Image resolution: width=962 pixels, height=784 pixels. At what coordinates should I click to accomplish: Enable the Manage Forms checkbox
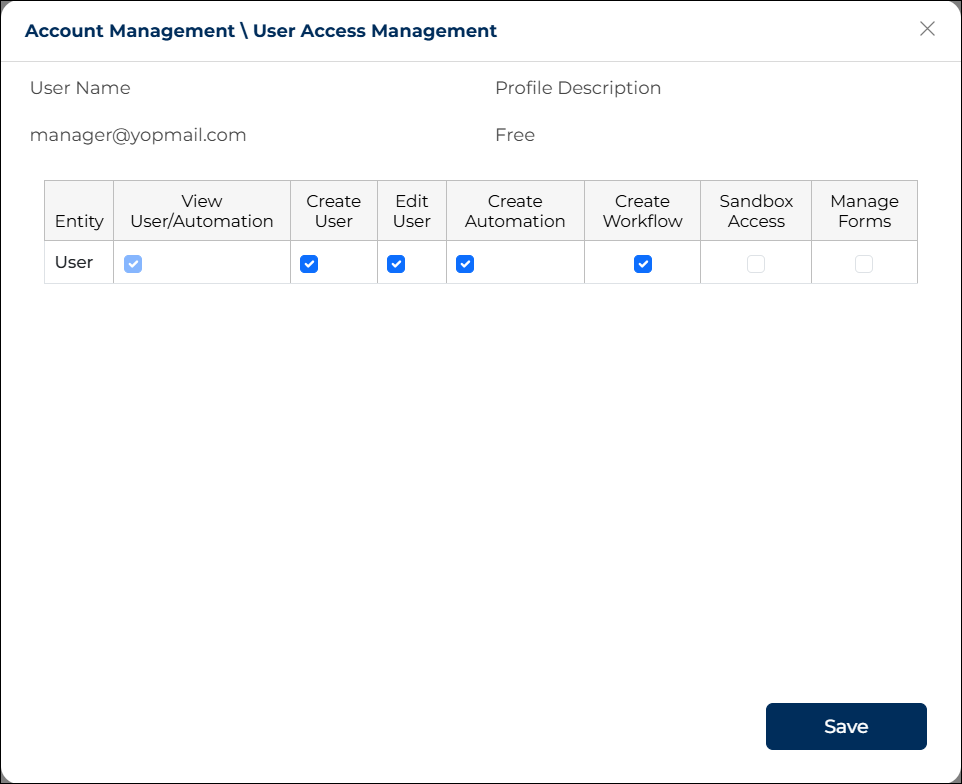pos(864,264)
